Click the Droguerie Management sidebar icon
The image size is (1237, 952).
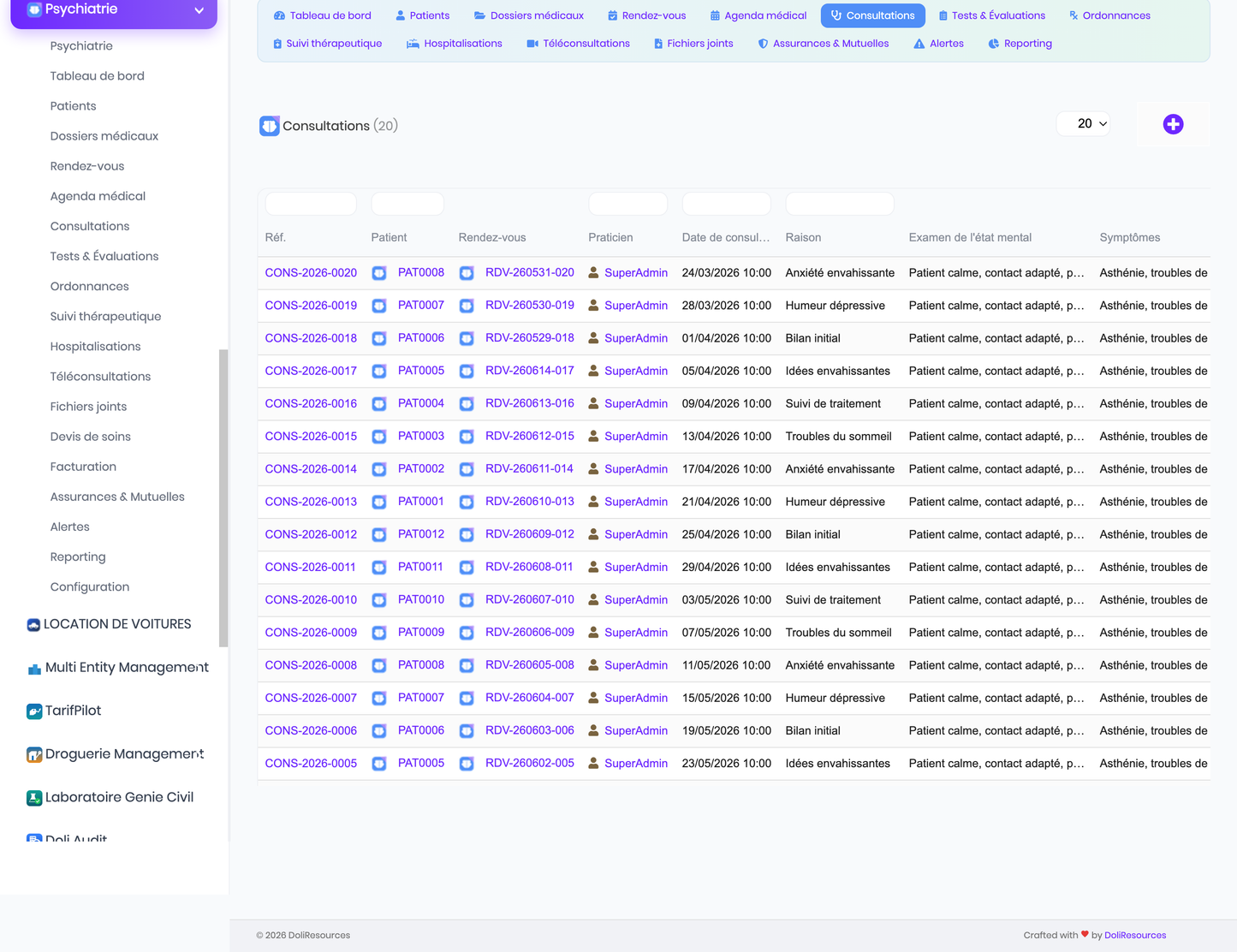point(34,754)
